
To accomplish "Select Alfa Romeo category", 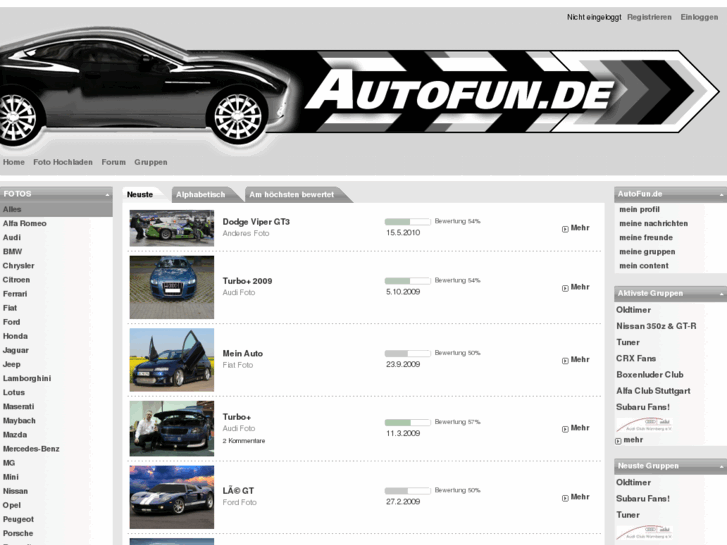I will (25, 223).
